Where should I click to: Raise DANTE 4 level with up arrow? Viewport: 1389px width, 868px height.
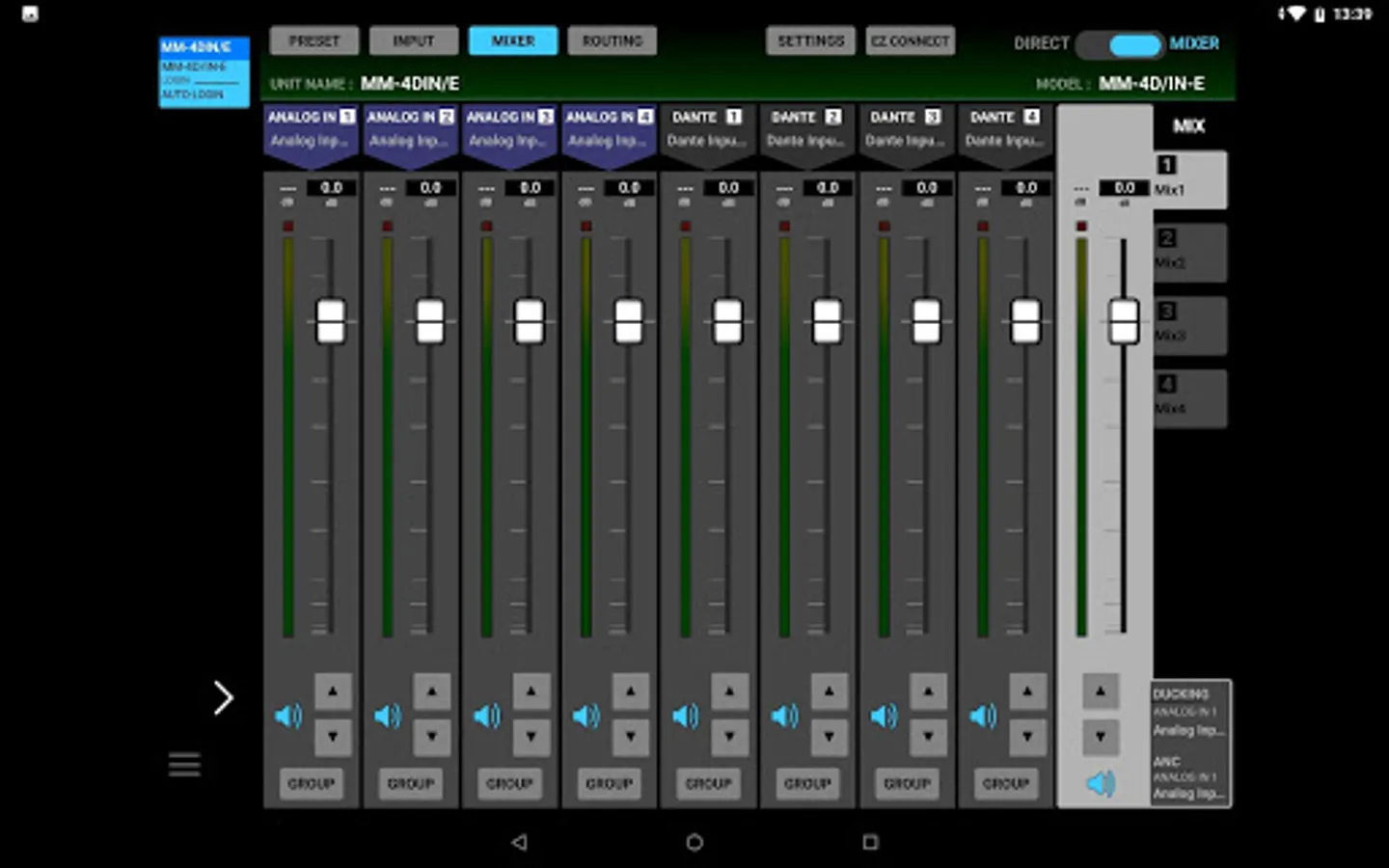pos(1028,692)
